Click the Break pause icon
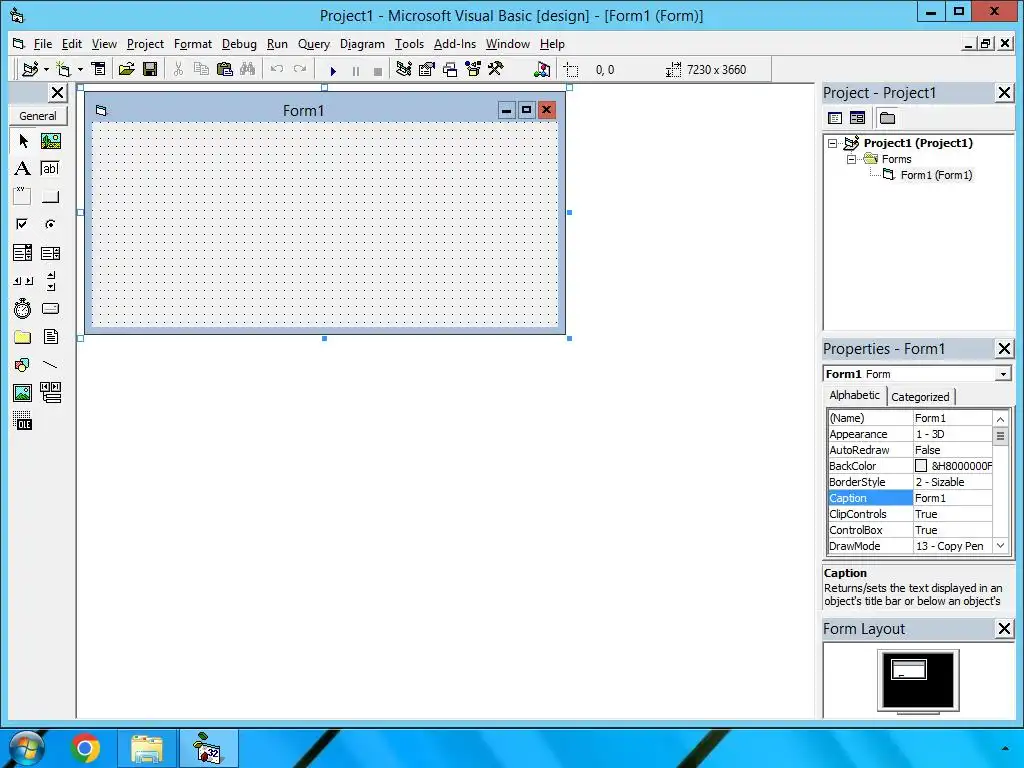Image resolution: width=1024 pixels, height=768 pixels. (x=356, y=71)
